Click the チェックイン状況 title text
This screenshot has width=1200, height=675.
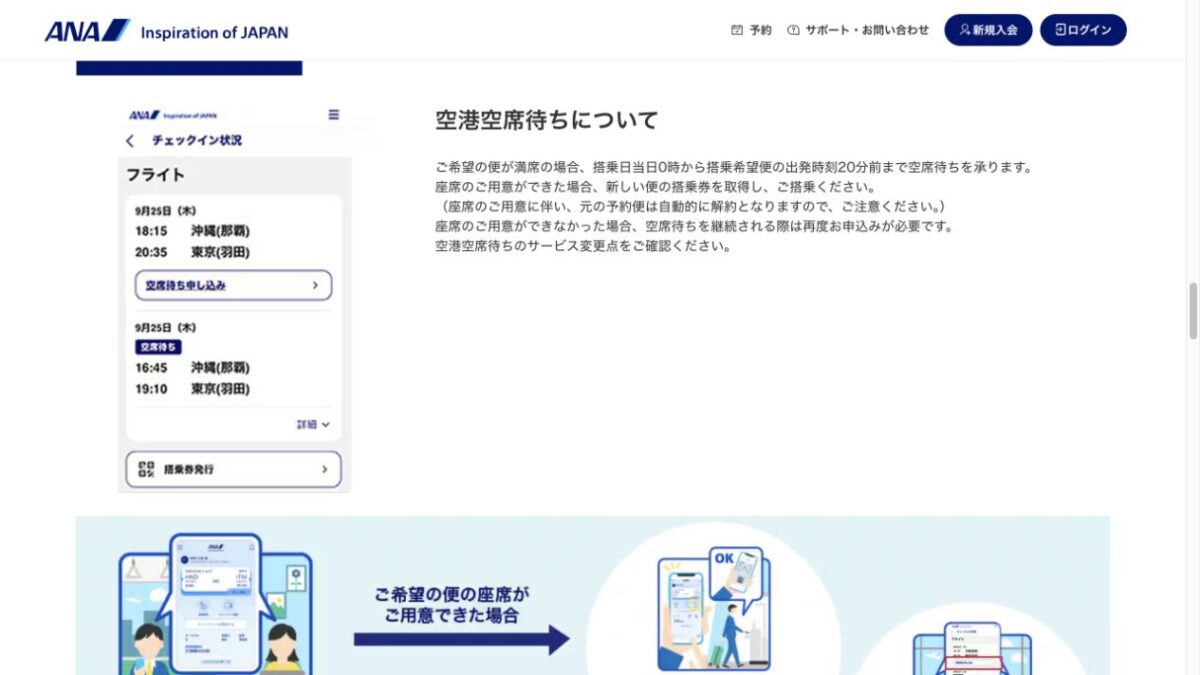[196, 141]
